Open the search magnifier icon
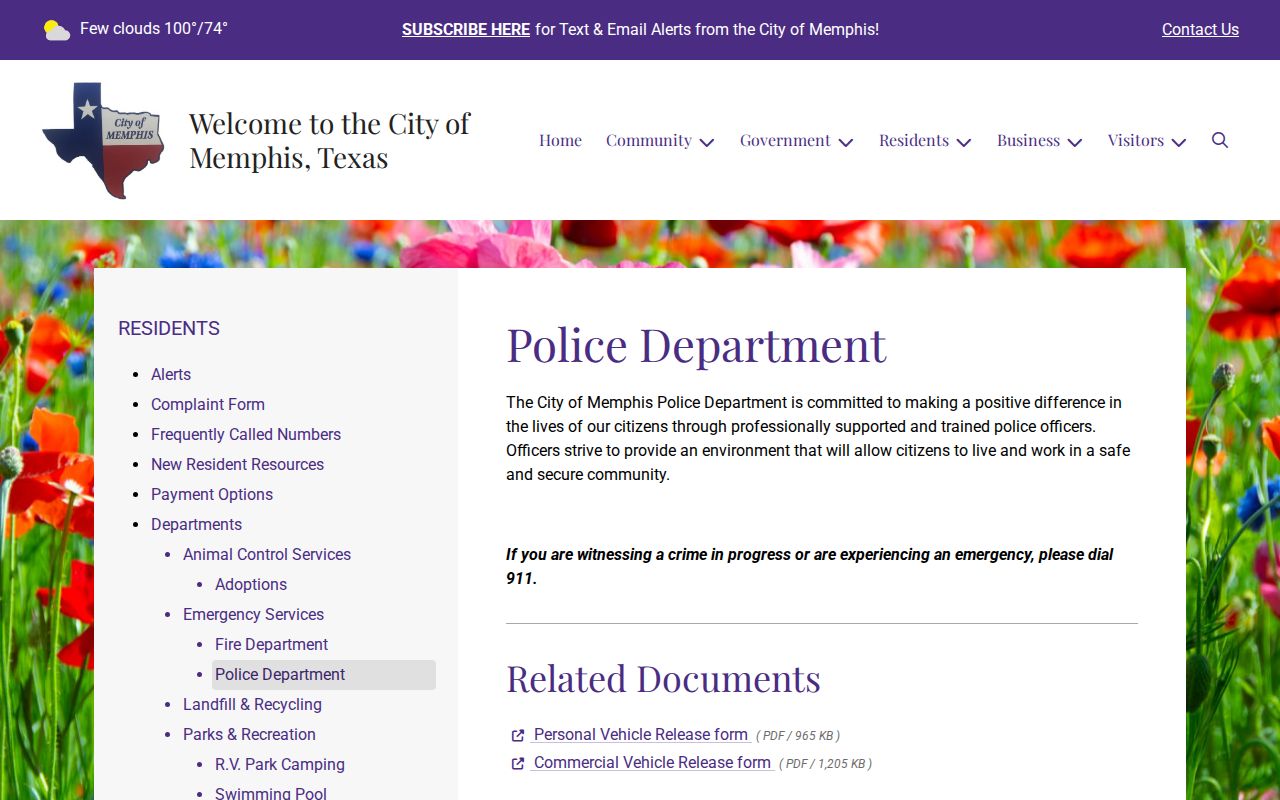This screenshot has width=1280, height=800. (x=1220, y=140)
